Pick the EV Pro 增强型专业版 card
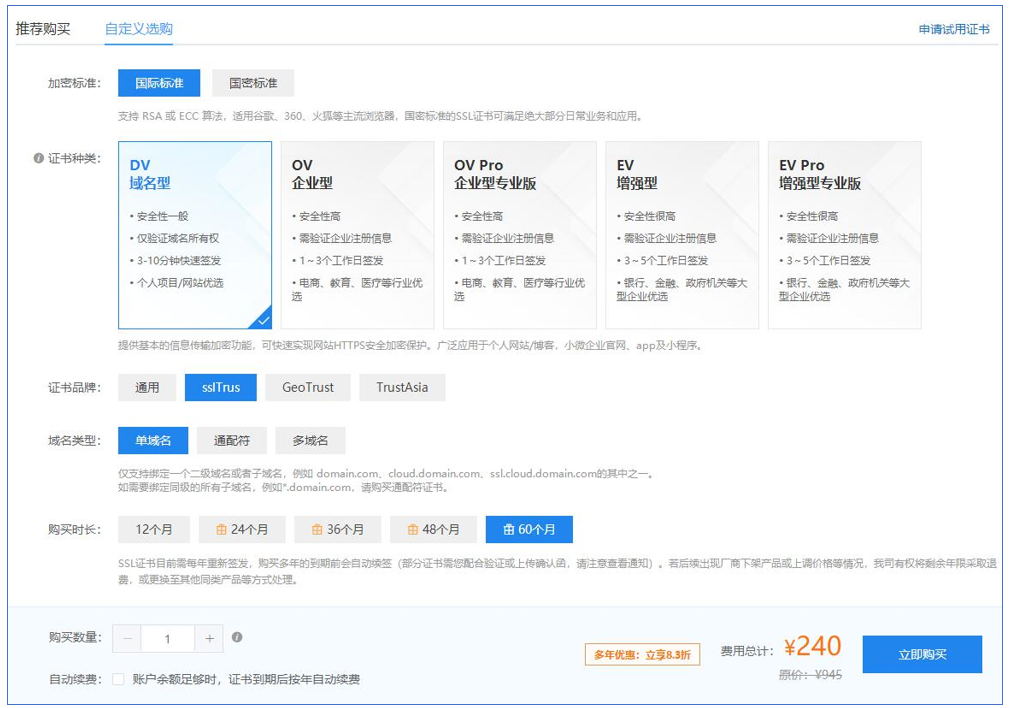This screenshot has height=708, width=1009. point(844,235)
